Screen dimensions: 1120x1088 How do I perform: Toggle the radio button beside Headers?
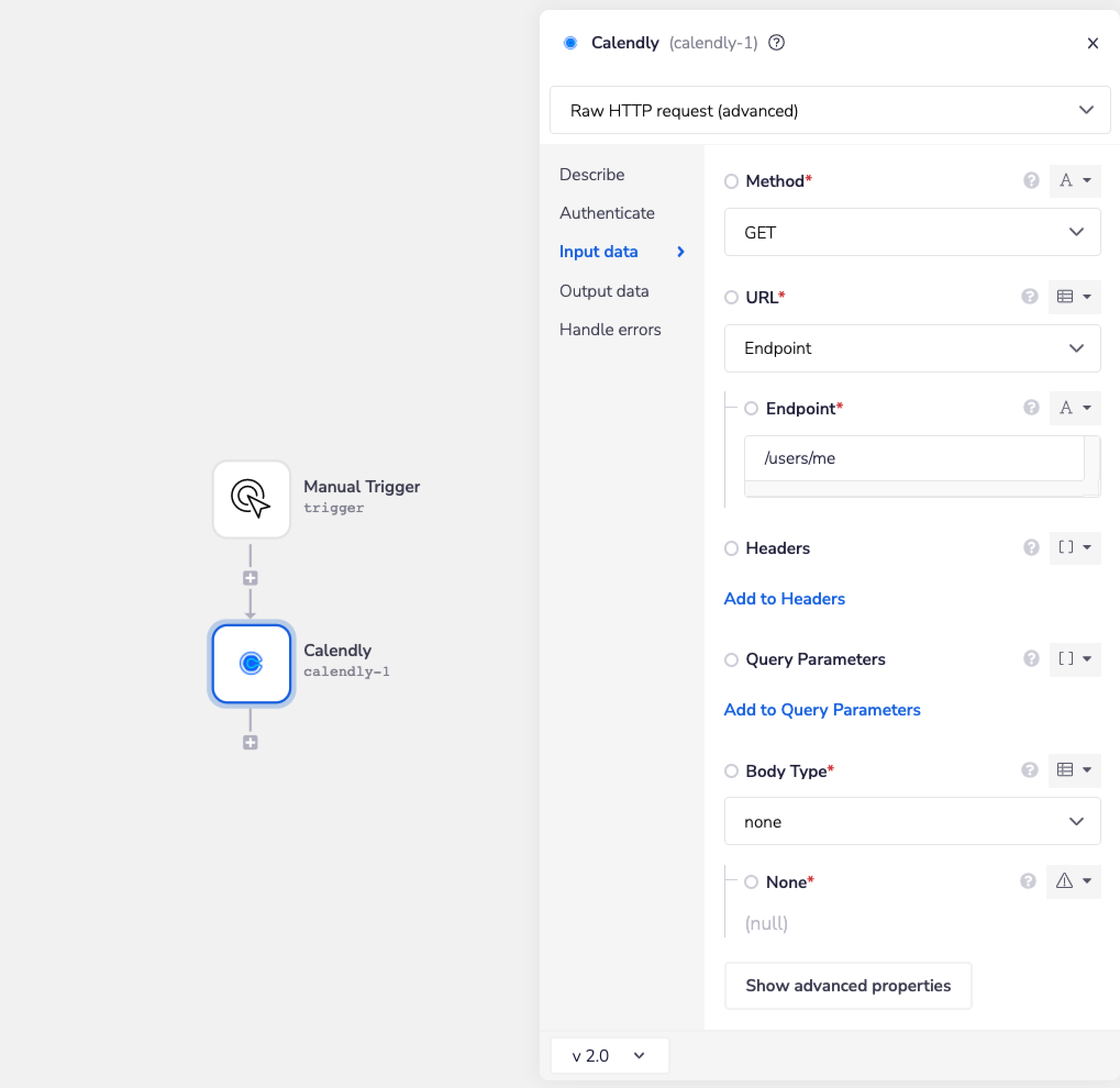(x=731, y=548)
